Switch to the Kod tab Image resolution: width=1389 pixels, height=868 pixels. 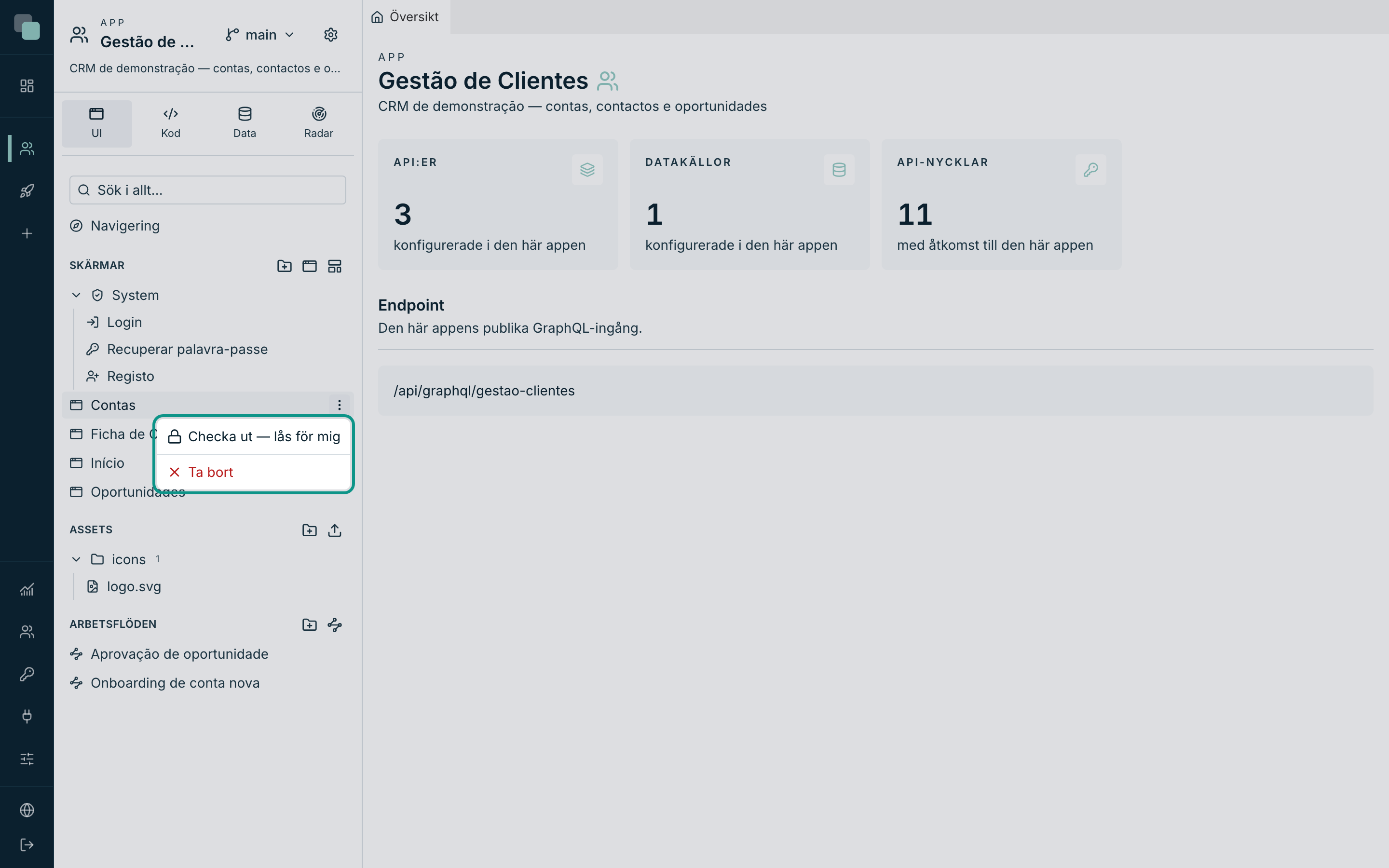tap(170, 123)
